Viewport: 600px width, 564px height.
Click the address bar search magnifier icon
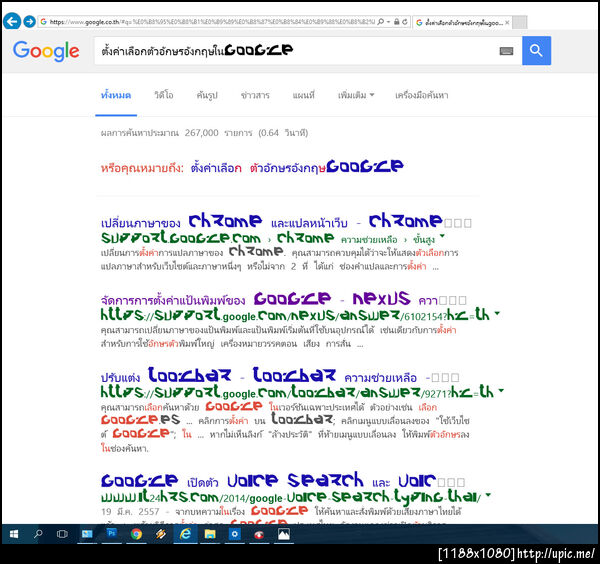381,22
